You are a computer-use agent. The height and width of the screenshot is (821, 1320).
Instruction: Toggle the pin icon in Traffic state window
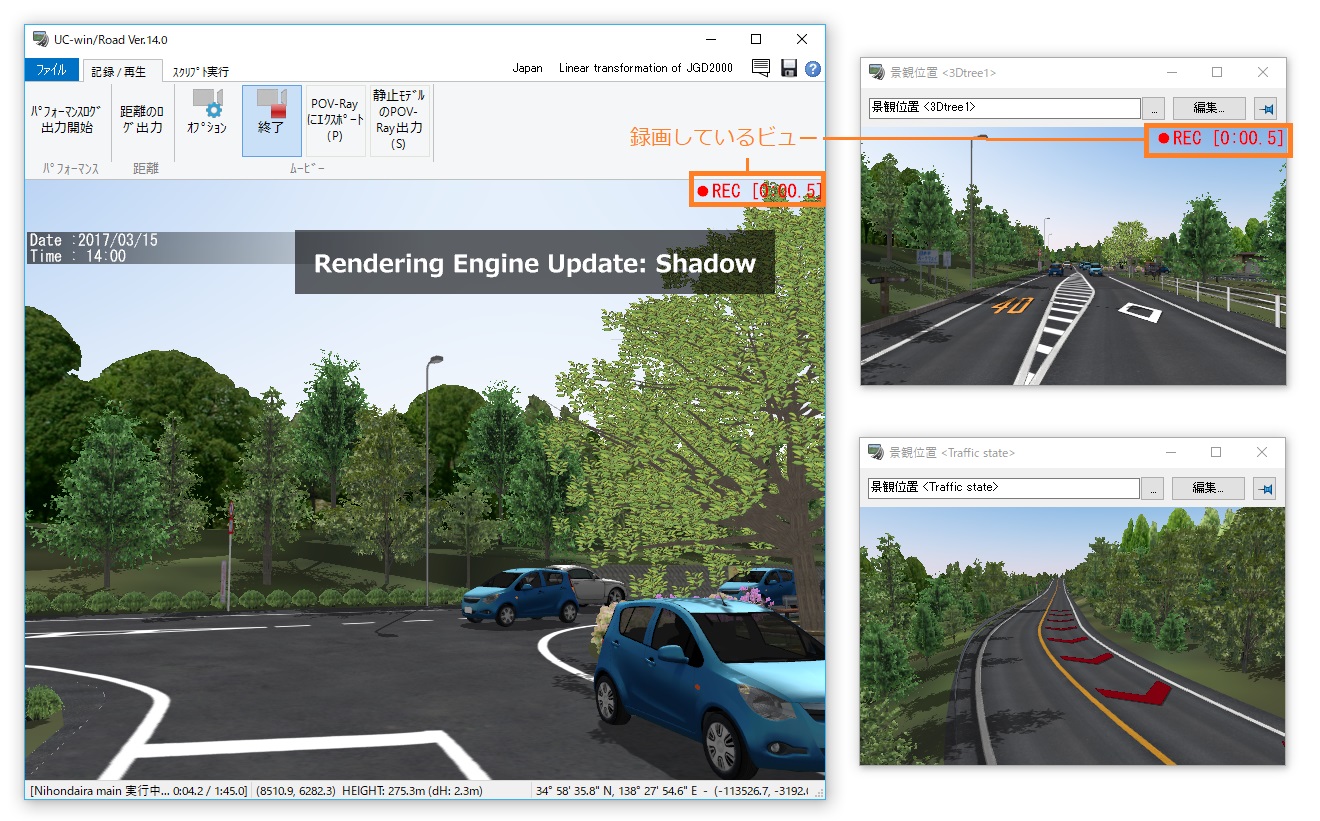click(x=1264, y=488)
